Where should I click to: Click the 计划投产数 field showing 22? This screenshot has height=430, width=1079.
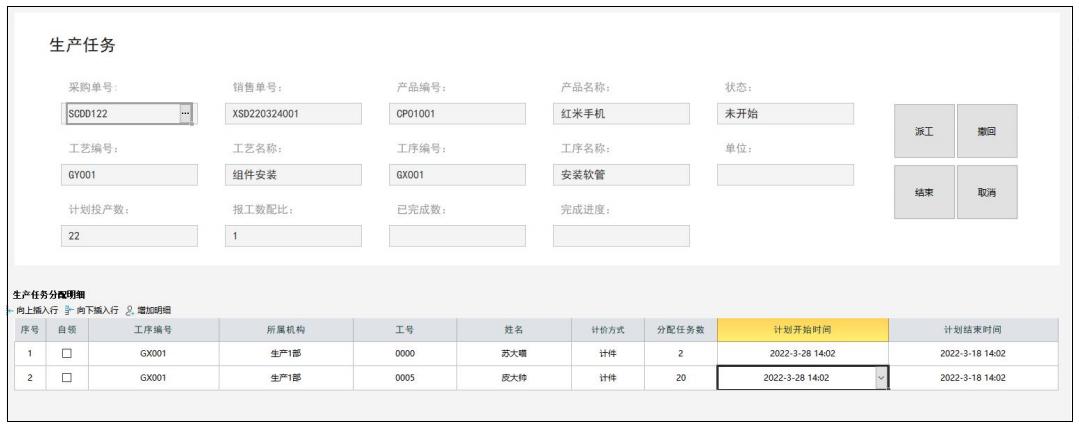(129, 236)
